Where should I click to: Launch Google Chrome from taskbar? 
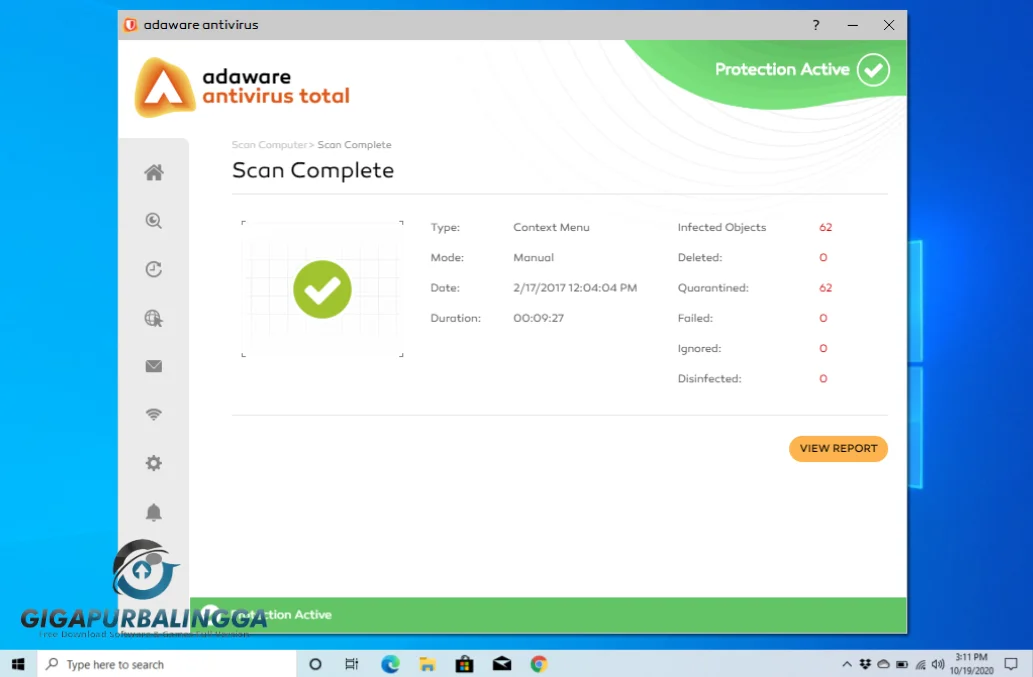point(539,664)
